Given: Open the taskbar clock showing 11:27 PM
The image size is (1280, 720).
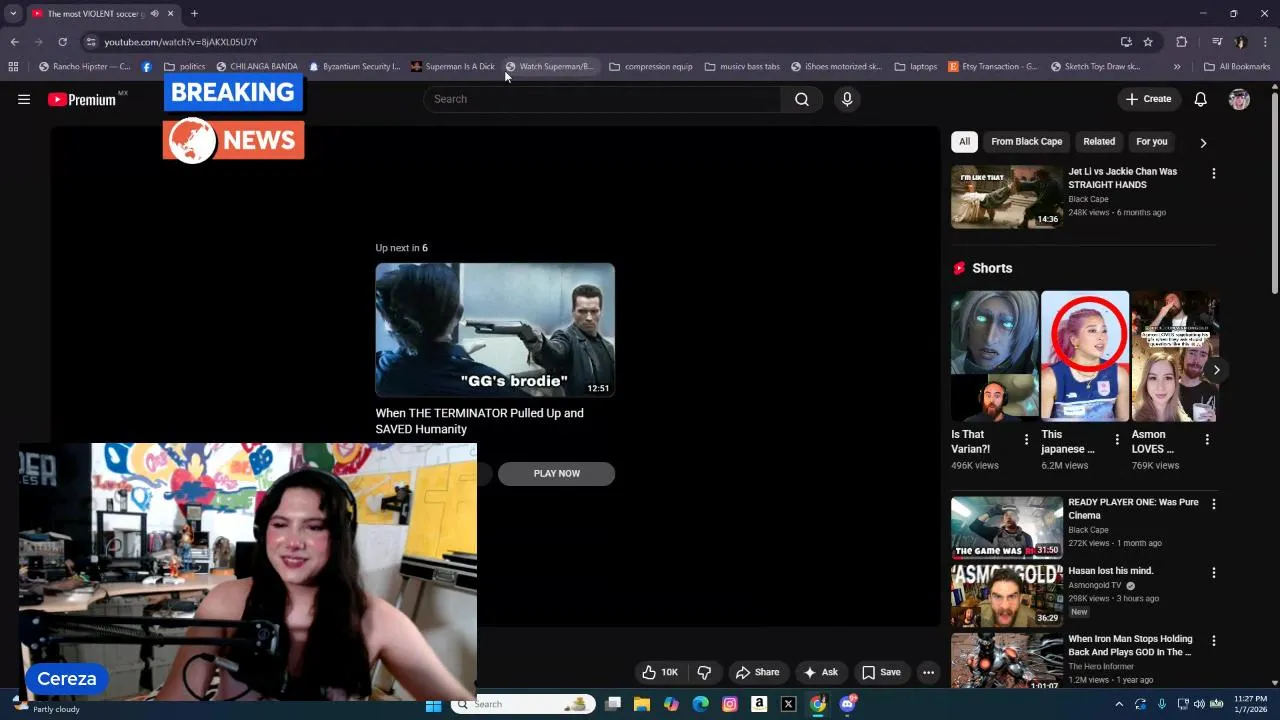Looking at the screenshot, I should (x=1250, y=704).
